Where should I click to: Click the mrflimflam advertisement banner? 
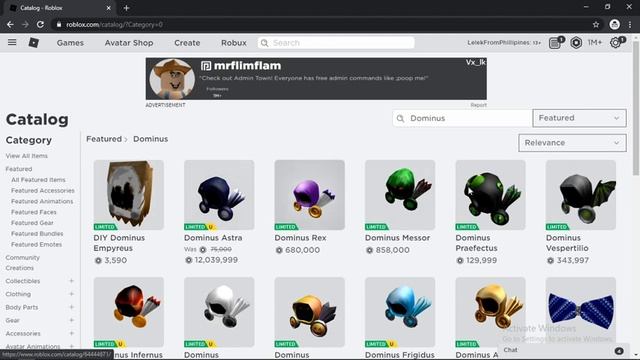tap(316, 79)
